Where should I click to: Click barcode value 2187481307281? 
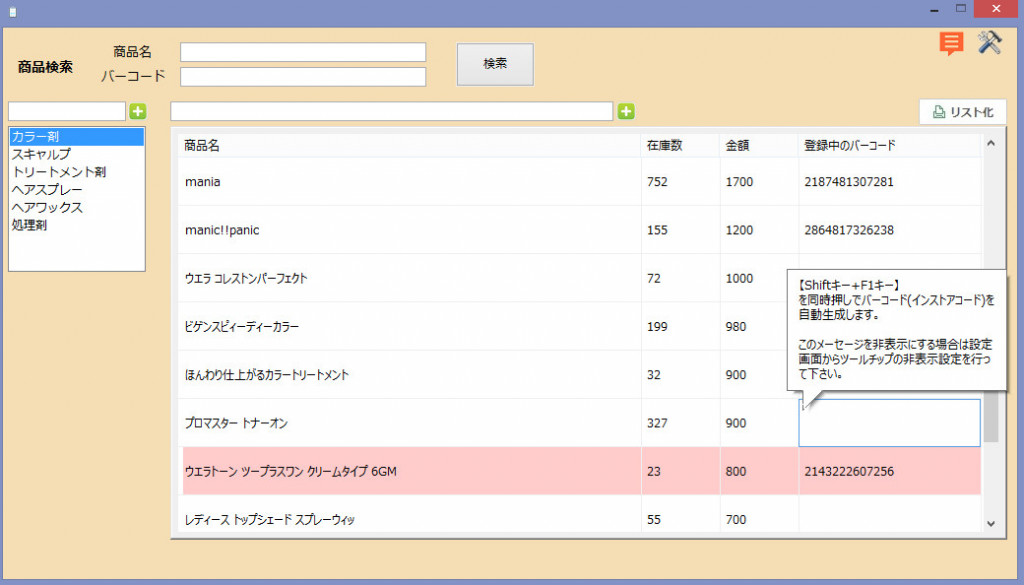[x=849, y=182]
